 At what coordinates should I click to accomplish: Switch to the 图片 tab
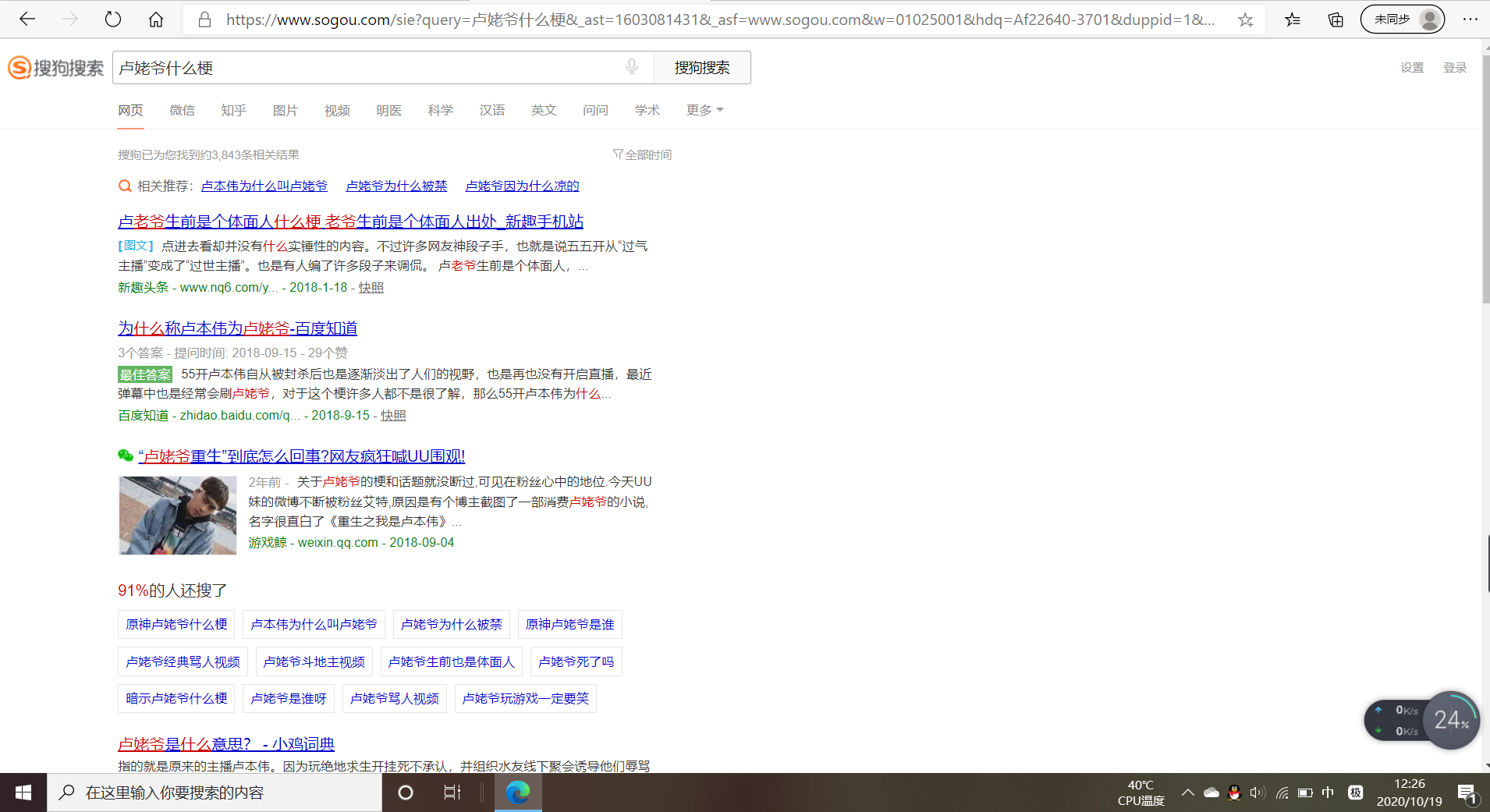point(286,110)
